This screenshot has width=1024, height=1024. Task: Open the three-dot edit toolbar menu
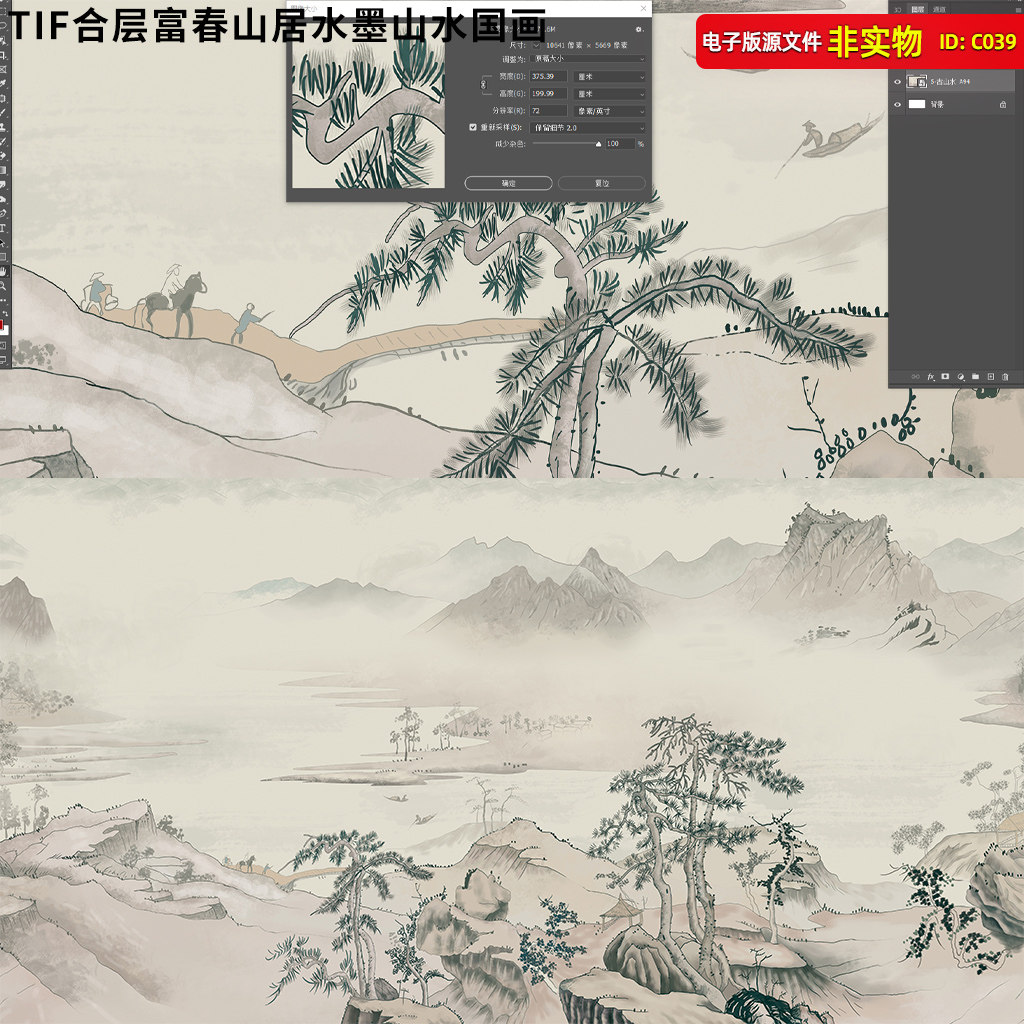3,300
